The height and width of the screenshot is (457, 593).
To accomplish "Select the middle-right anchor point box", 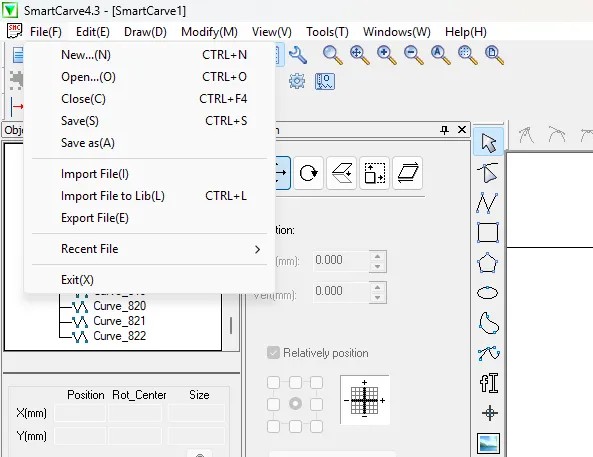I will [317, 404].
